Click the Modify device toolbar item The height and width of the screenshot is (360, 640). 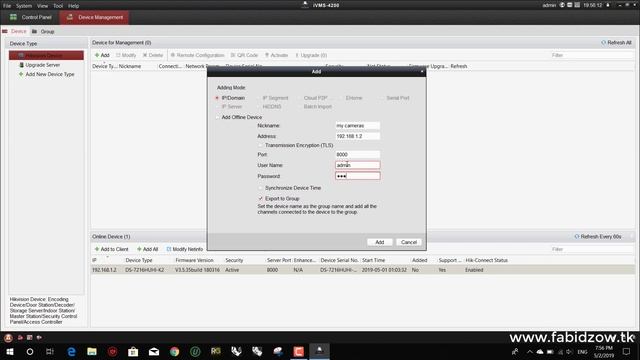pos(126,55)
